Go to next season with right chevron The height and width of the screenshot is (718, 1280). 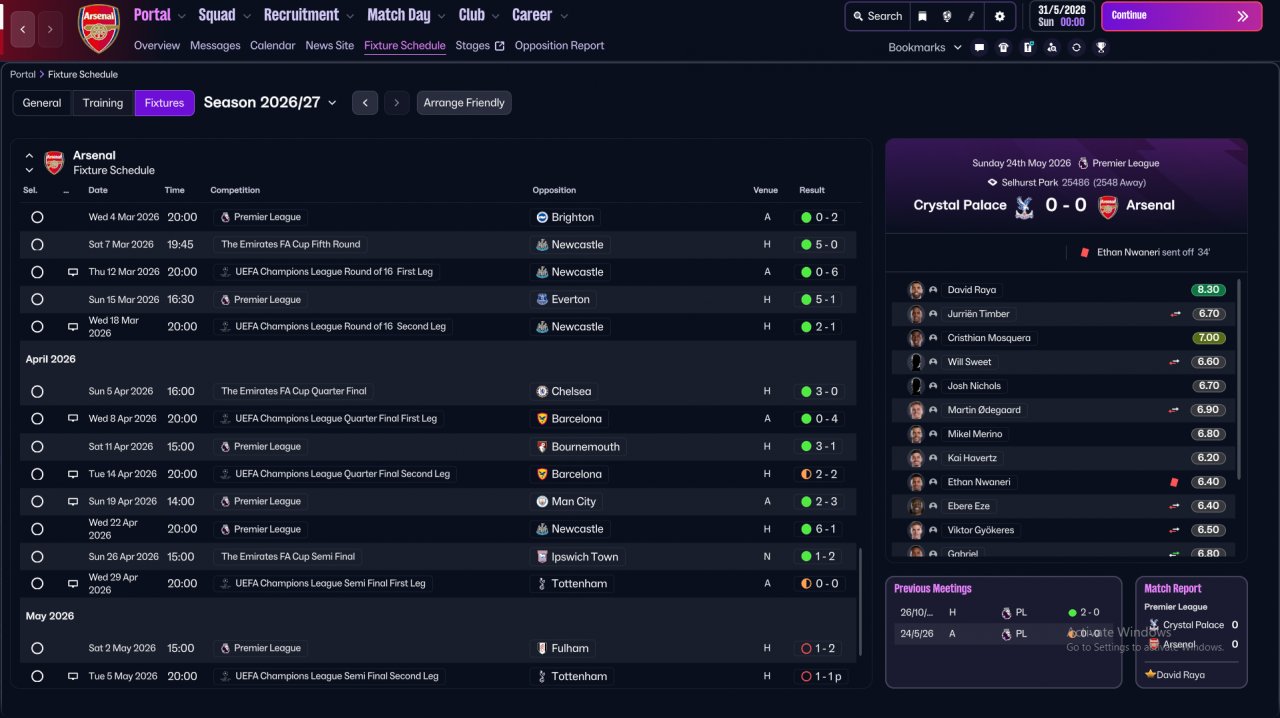tap(397, 103)
